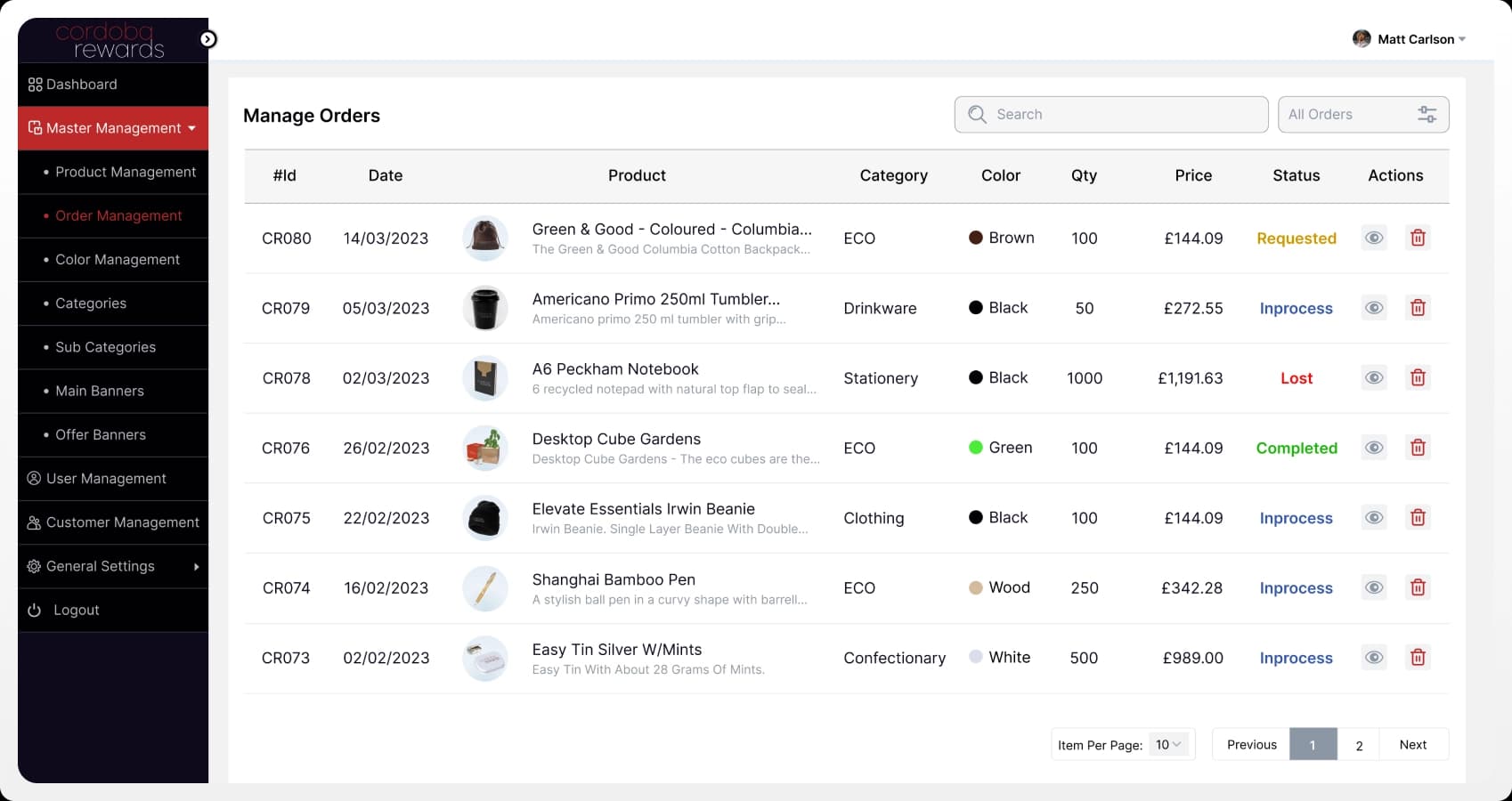Image resolution: width=1512 pixels, height=801 pixels.
Task: Open User Management section
Action: click(113, 479)
